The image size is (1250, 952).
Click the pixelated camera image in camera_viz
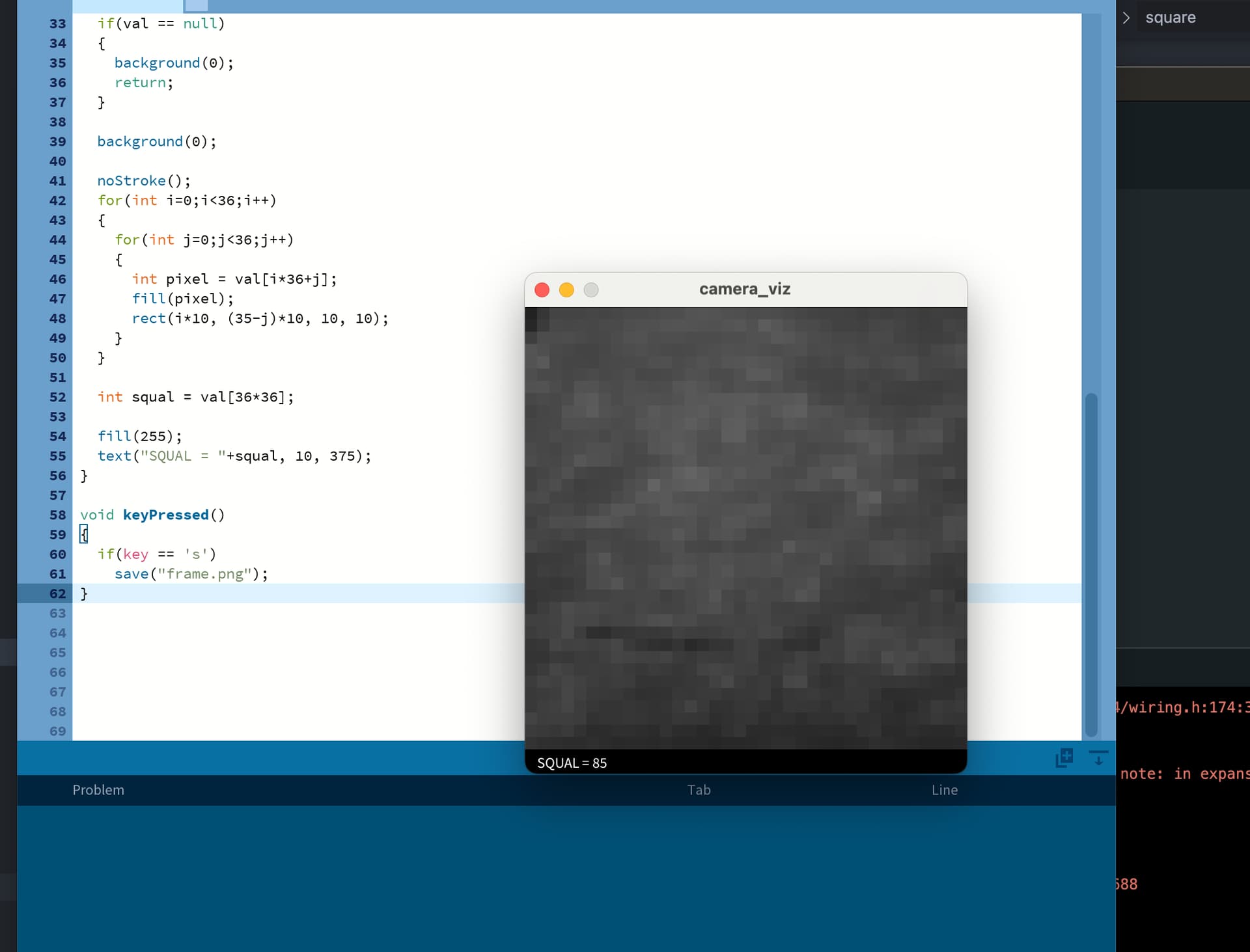point(745,527)
